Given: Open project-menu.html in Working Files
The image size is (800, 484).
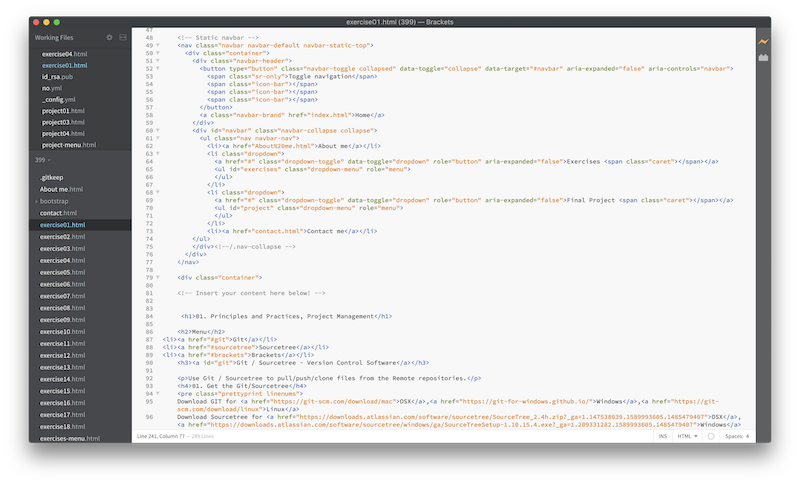Looking at the screenshot, I should click(69, 145).
